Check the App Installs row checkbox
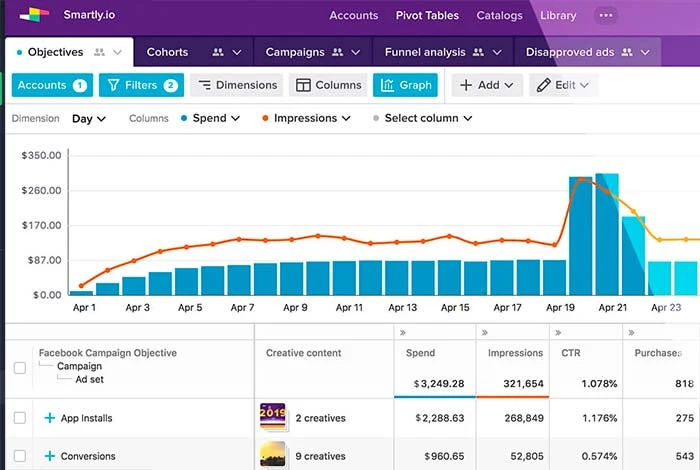This screenshot has width=700, height=470. [20, 418]
